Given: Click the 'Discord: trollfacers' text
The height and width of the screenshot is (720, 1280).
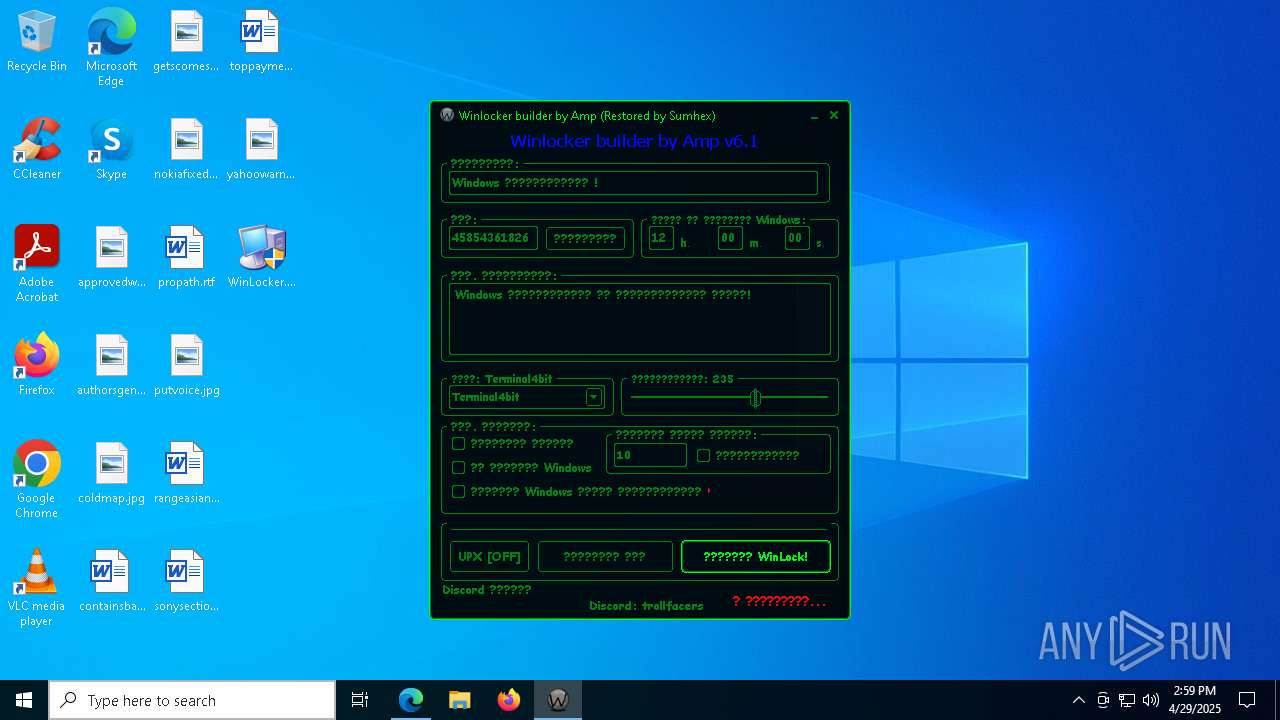Looking at the screenshot, I should (646, 606).
